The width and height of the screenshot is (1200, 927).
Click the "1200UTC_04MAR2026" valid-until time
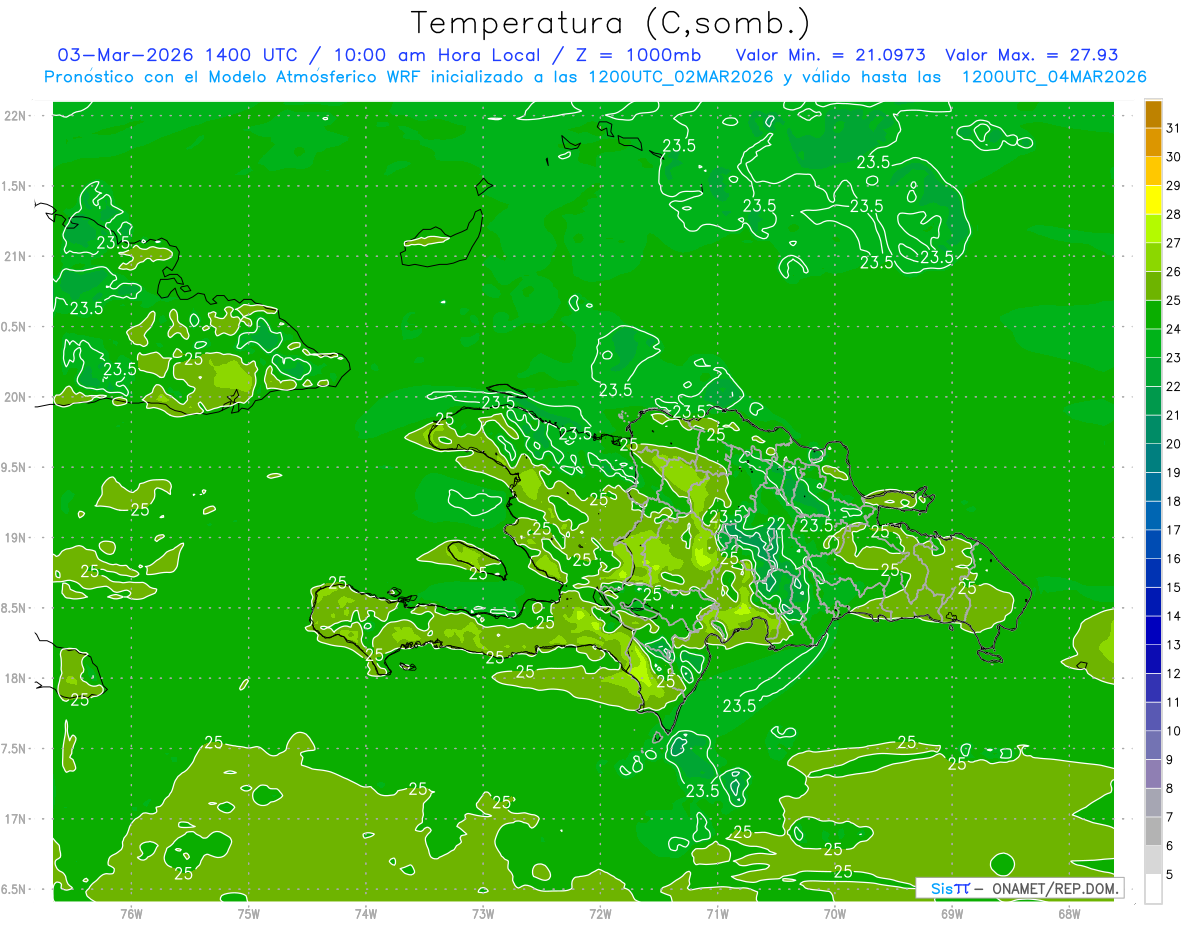tap(1054, 77)
